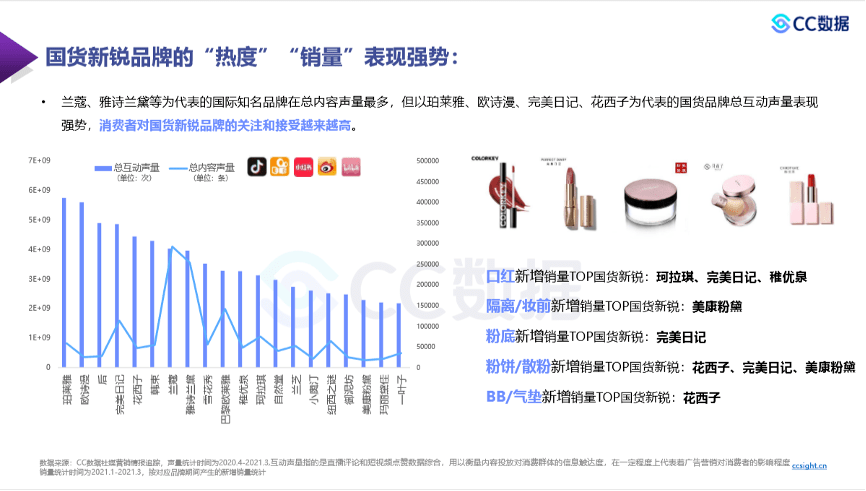Click the 粉饼/散粉 category label
The width and height of the screenshot is (866, 491).
pyautogui.click(x=518, y=367)
